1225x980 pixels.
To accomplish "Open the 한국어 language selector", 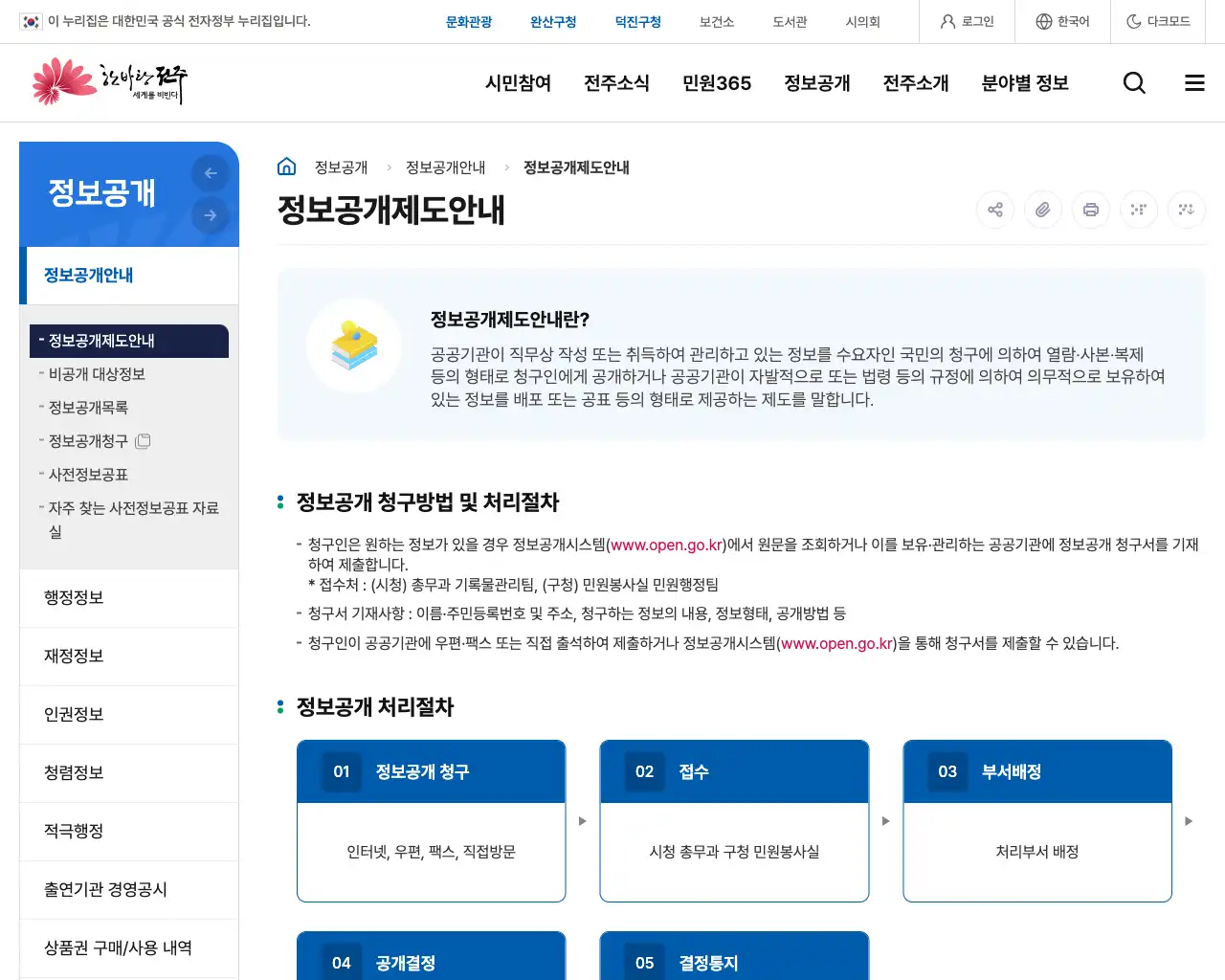I will click(x=1062, y=21).
